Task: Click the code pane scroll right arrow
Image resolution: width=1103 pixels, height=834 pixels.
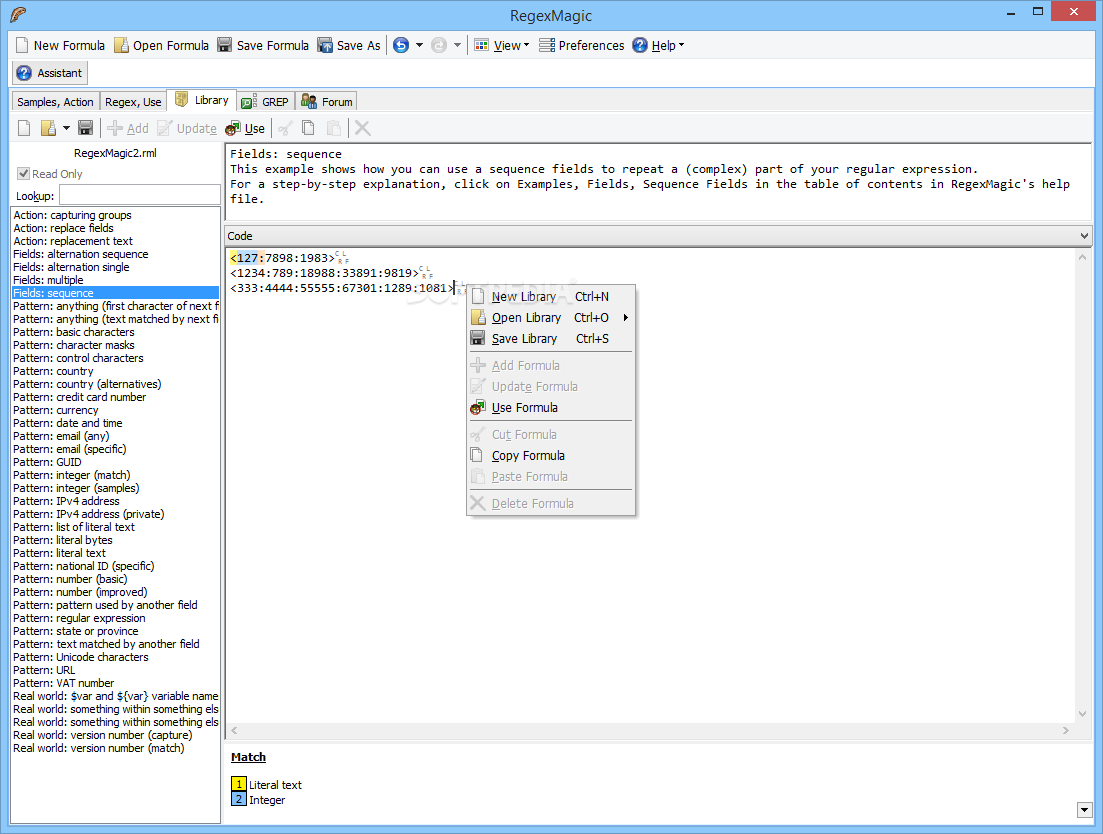Action: (x=1066, y=731)
